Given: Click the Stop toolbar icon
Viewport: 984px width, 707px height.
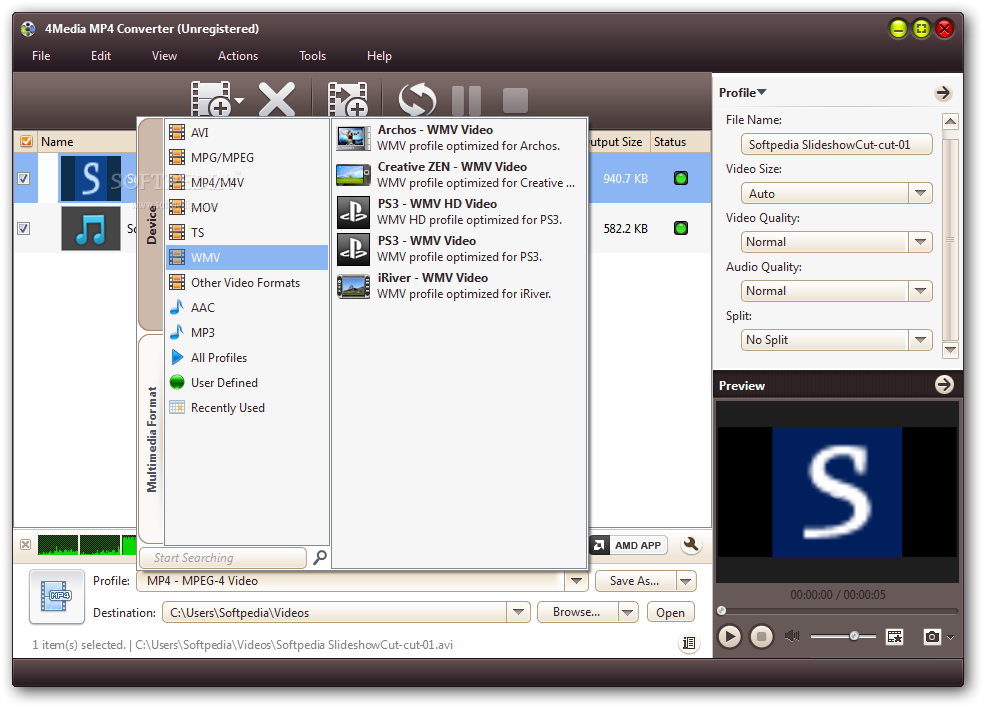Looking at the screenshot, I should (515, 100).
